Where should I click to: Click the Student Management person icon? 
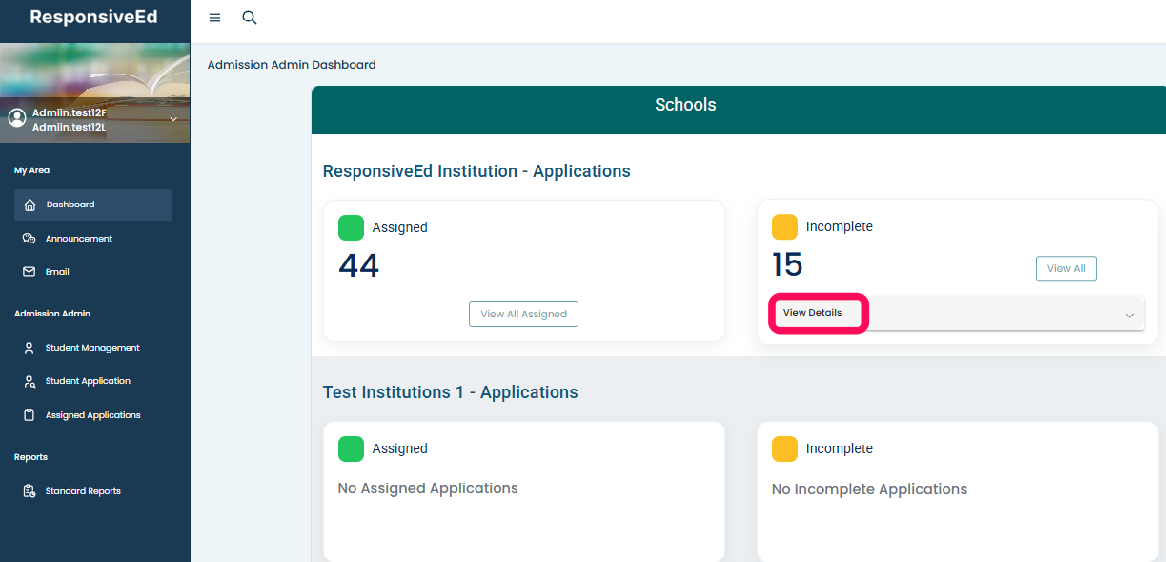(x=30, y=348)
